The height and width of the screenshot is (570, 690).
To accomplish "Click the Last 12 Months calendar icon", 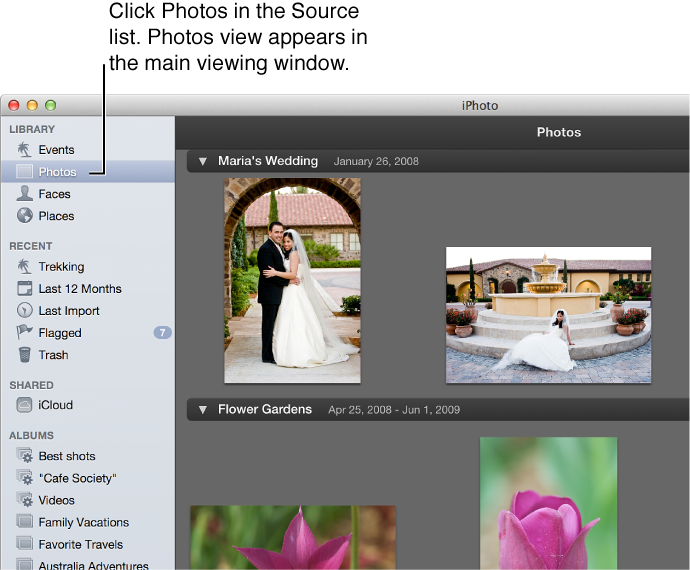I will coord(24,288).
